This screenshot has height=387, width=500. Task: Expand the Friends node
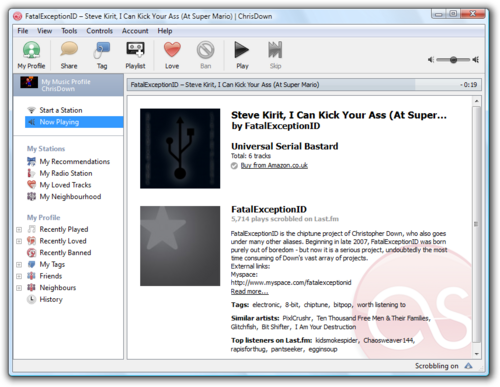tap(19, 276)
